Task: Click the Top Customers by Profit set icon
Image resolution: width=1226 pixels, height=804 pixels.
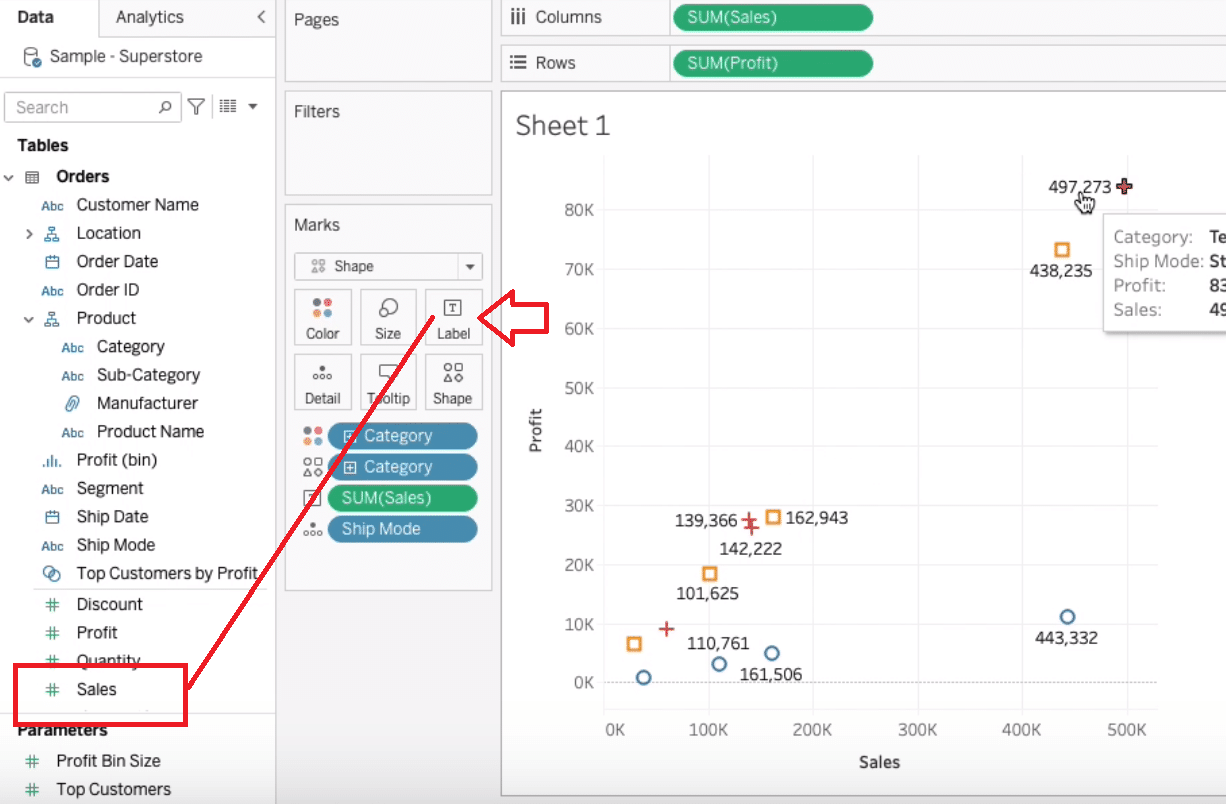Action: (x=52, y=574)
